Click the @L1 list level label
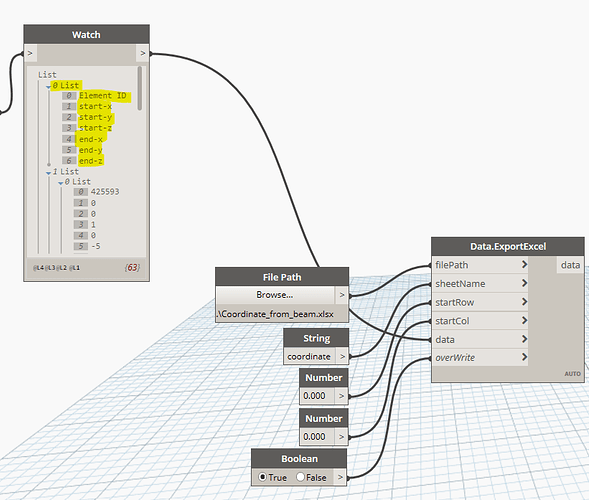This screenshot has width=589, height=500. tap(74, 268)
